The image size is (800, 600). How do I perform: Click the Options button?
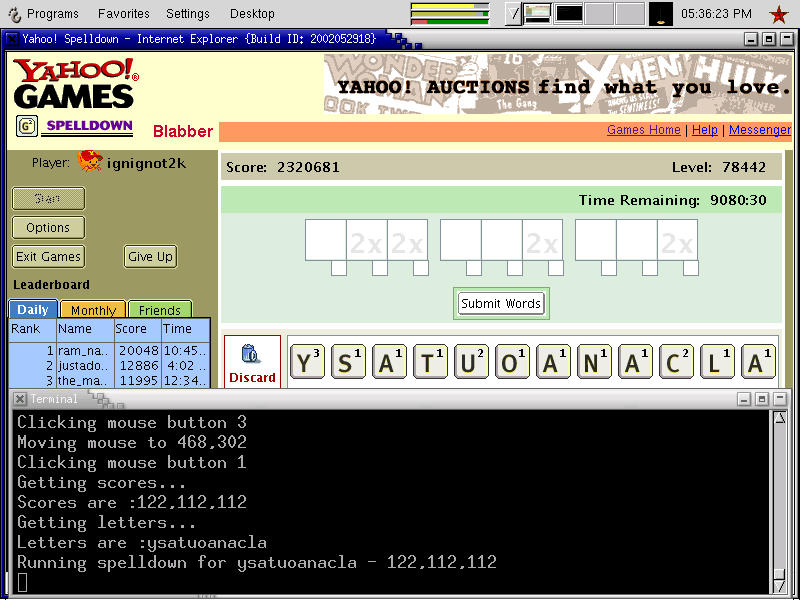click(x=48, y=228)
